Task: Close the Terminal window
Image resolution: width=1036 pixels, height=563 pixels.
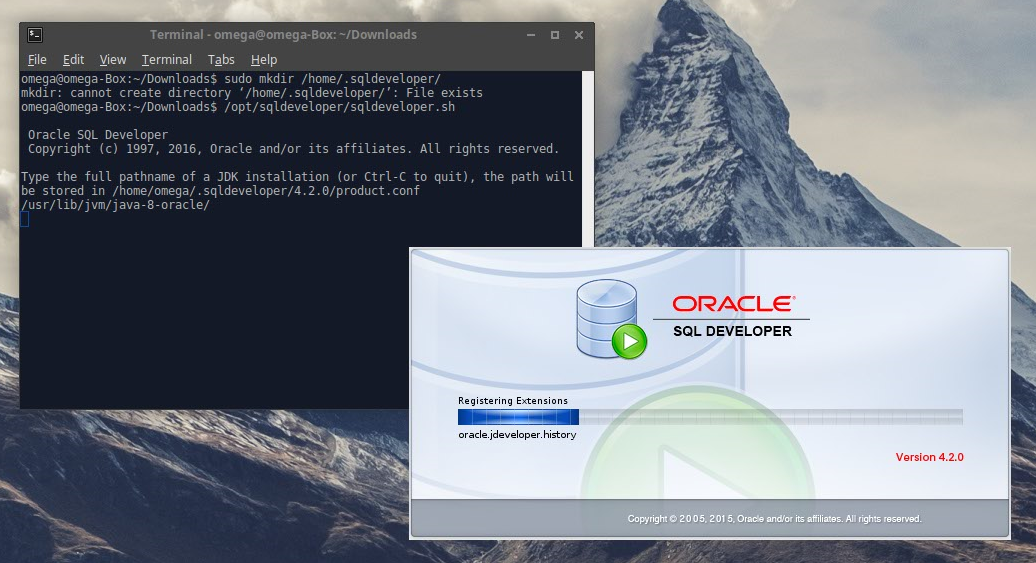Action: (577, 35)
